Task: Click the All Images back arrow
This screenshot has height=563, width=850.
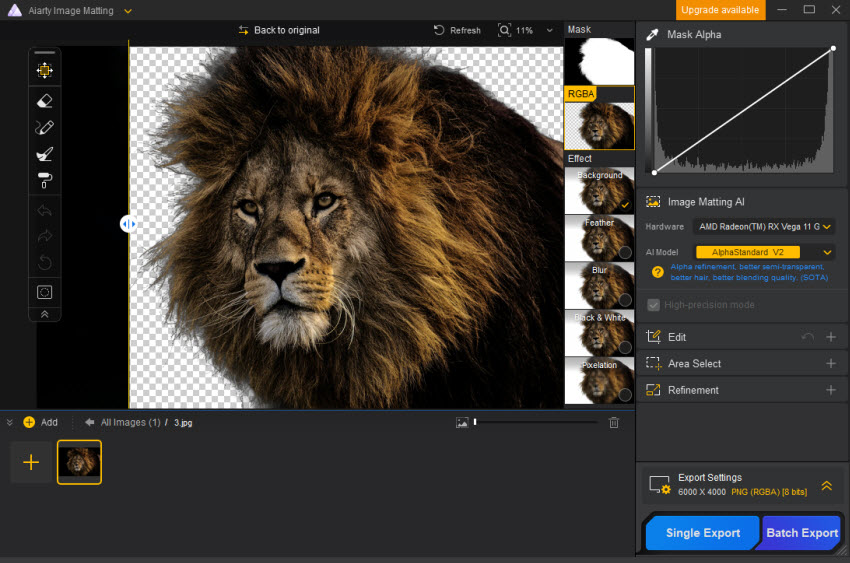Action: coord(89,422)
